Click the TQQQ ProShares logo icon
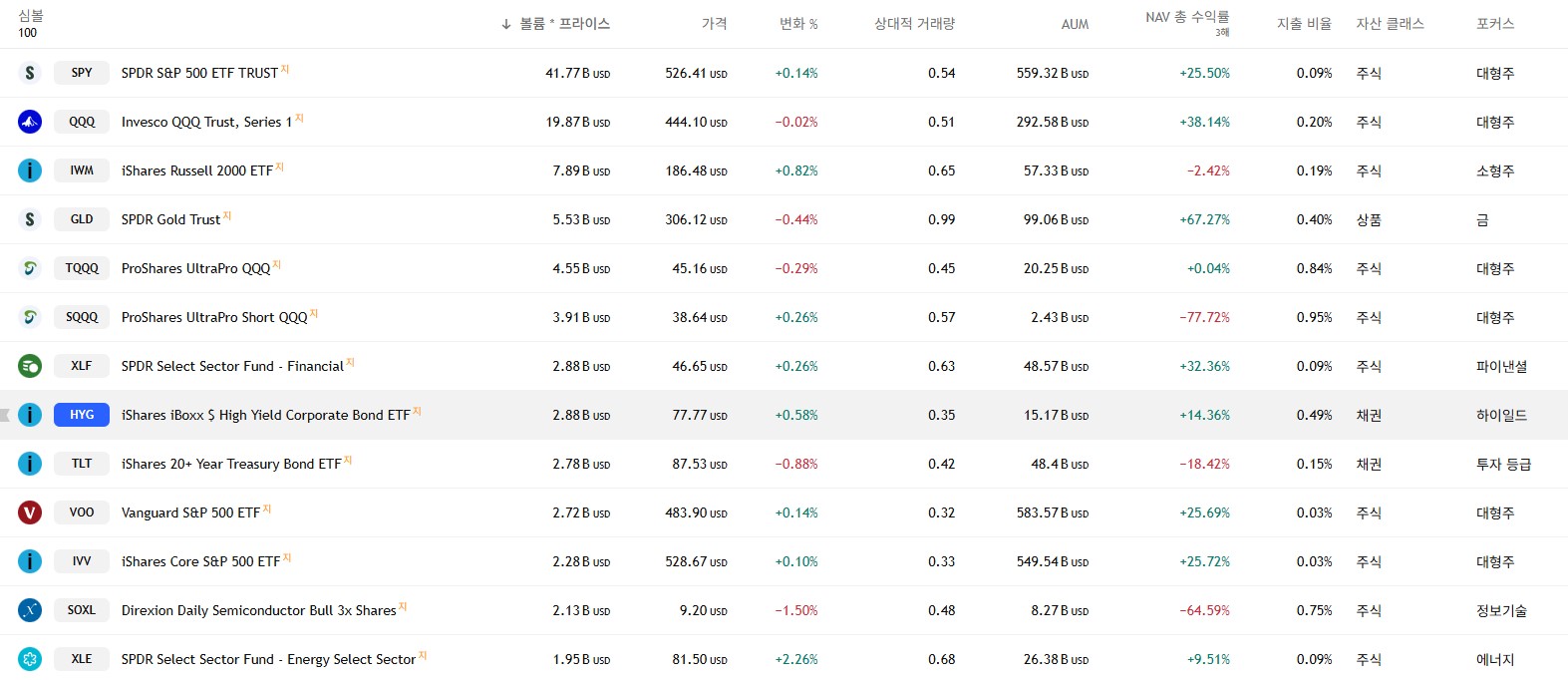Viewport: 1568px width, 680px height. [x=30, y=268]
